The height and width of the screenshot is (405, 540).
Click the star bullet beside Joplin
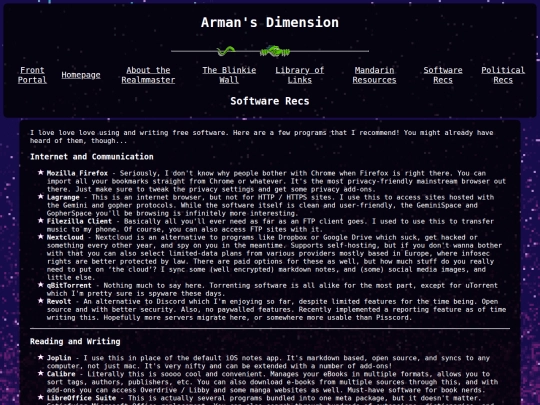tap(41, 357)
